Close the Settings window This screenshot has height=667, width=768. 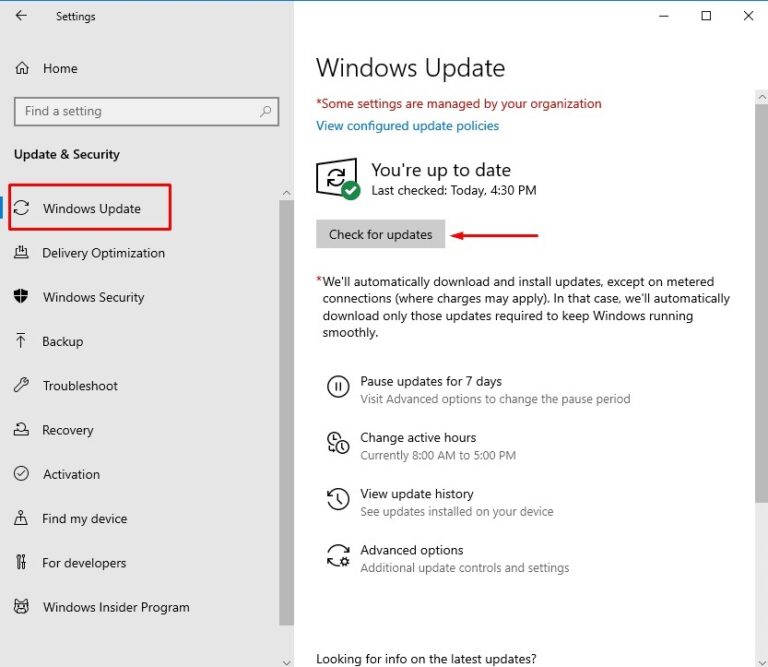coord(748,16)
